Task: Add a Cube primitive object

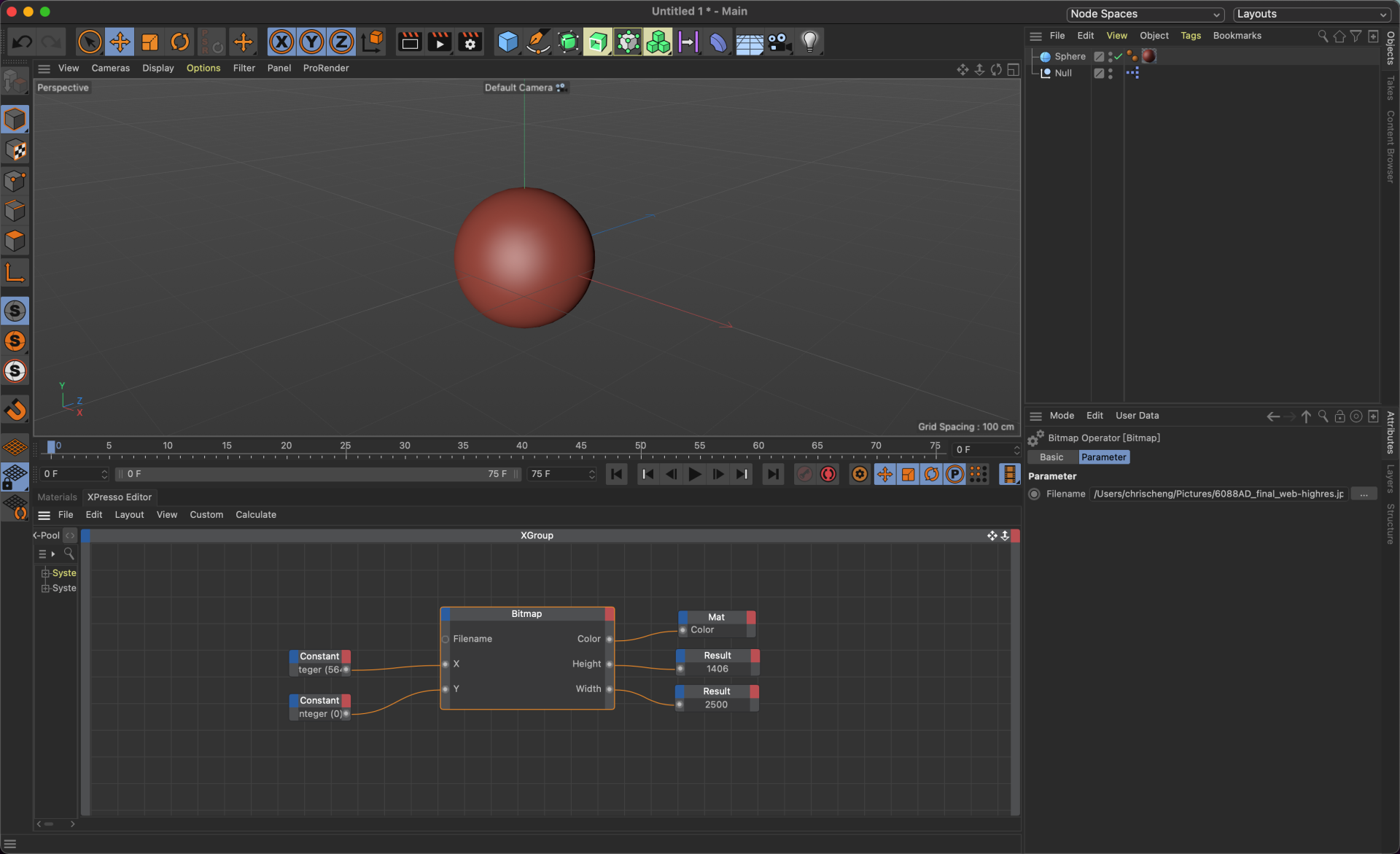Action: coord(507,42)
